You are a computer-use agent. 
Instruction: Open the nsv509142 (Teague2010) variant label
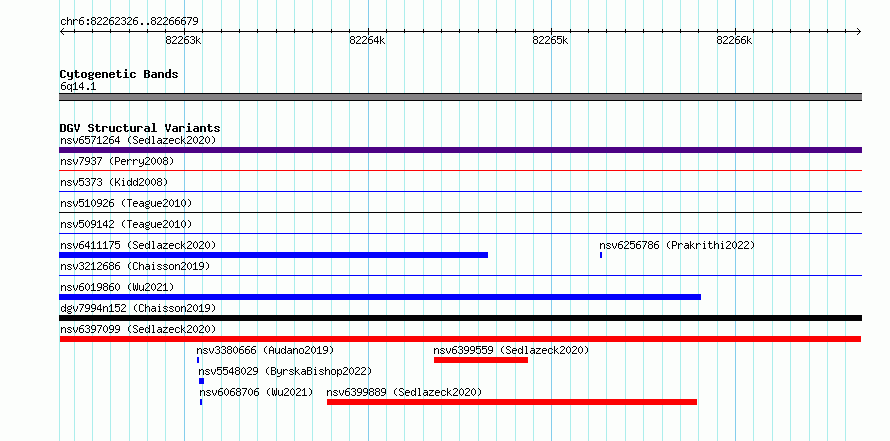(x=126, y=224)
